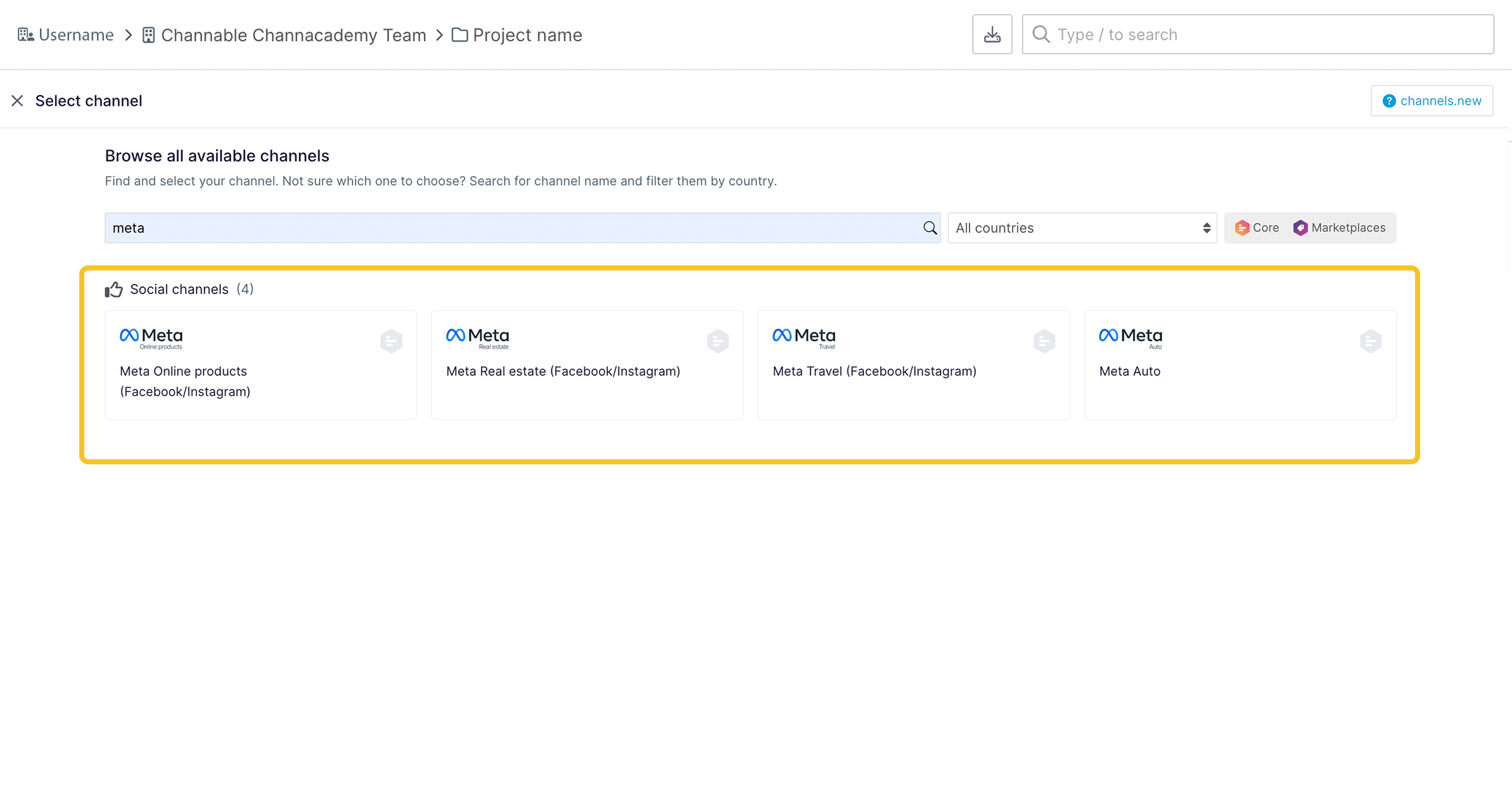Toggle the Core filter label

point(1265,227)
